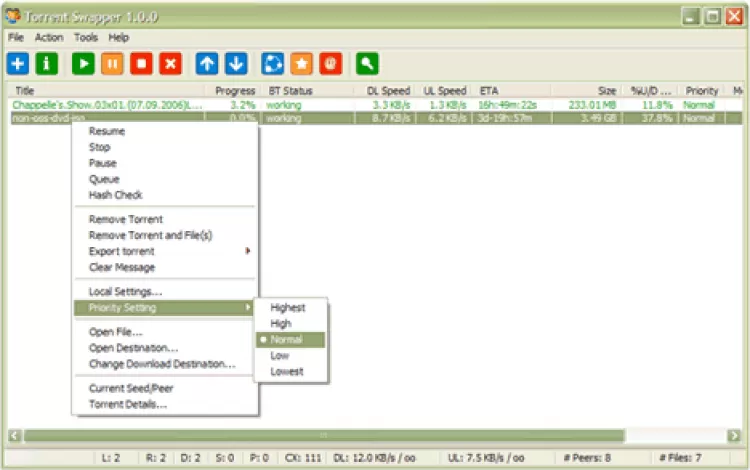The height and width of the screenshot is (470, 750).
Task: Click the # Files: 7 status entry
Action: (x=680, y=458)
